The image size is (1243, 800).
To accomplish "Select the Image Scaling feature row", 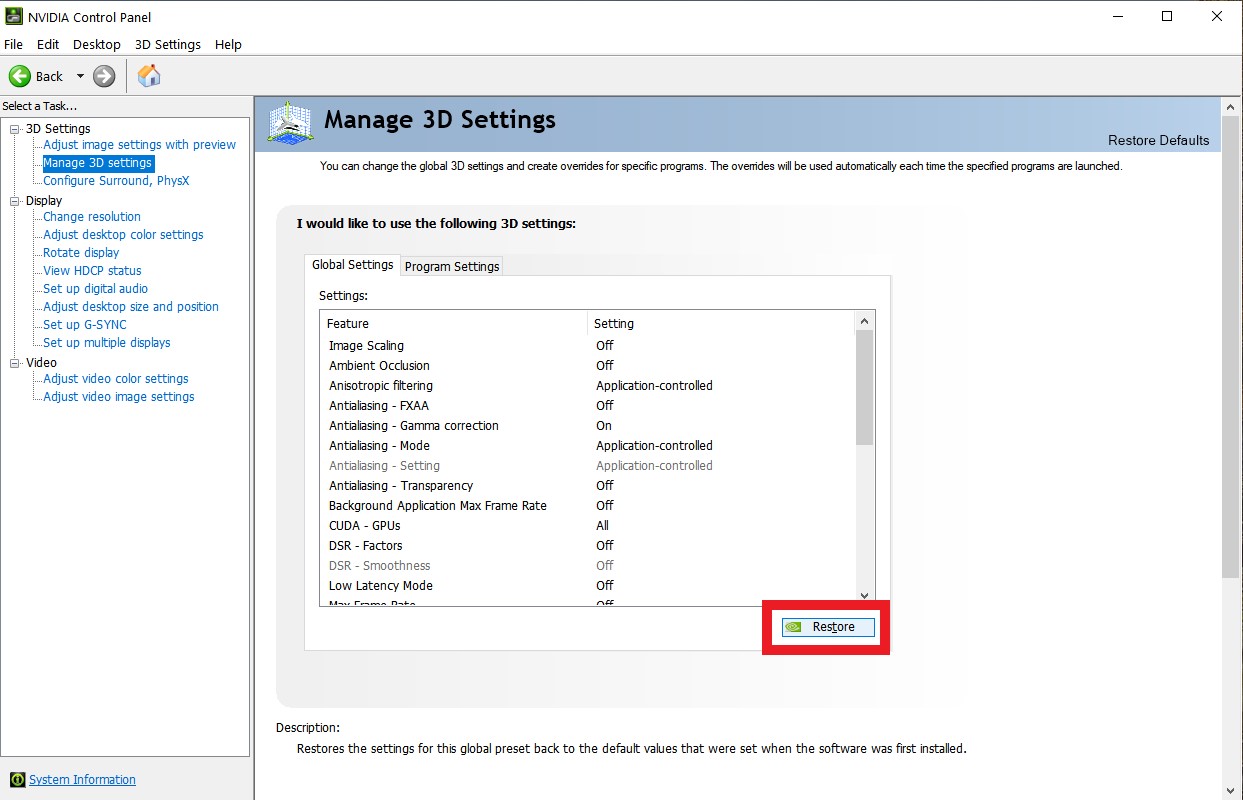I will tap(588, 346).
